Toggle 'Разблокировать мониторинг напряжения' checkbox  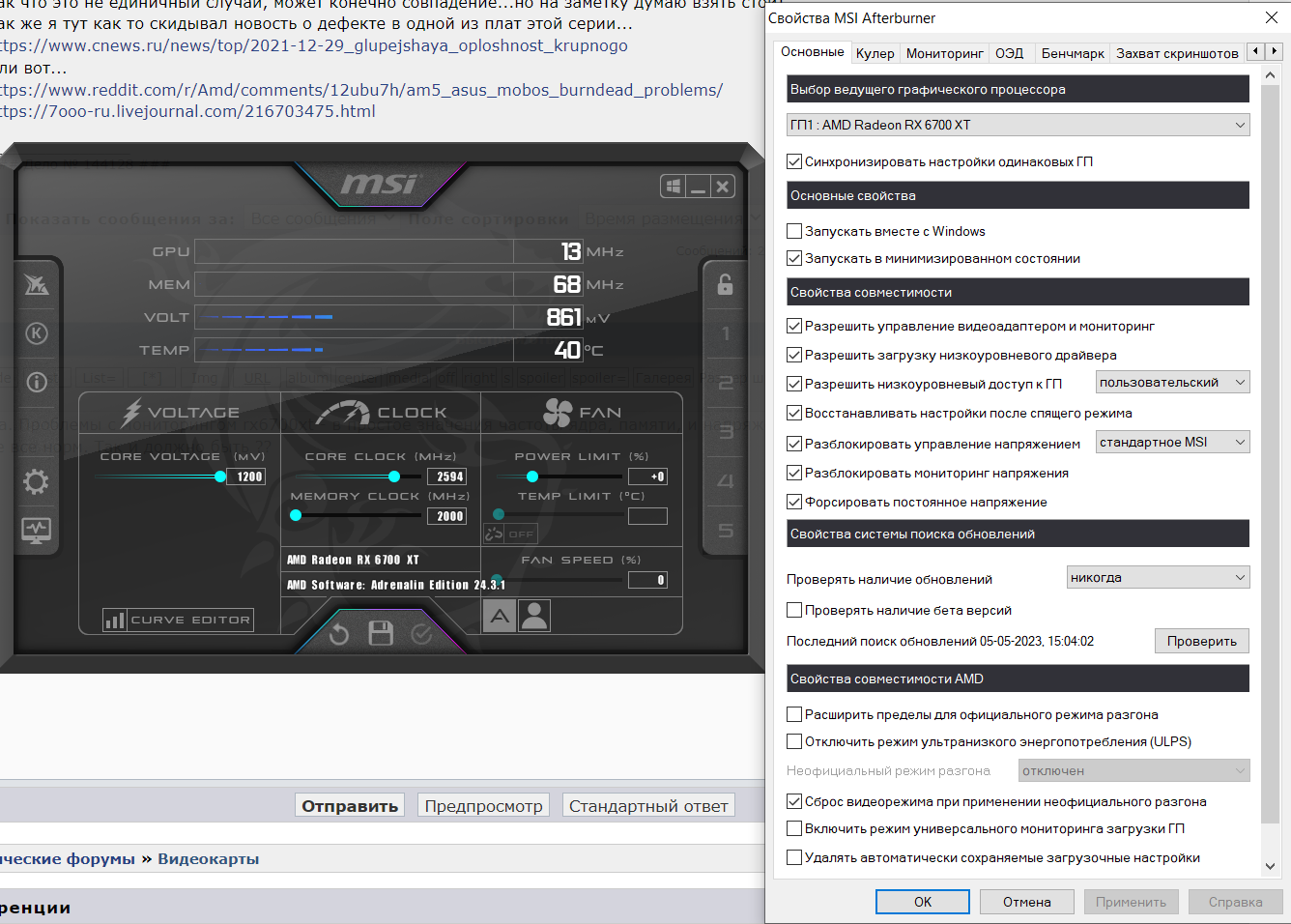pos(794,473)
